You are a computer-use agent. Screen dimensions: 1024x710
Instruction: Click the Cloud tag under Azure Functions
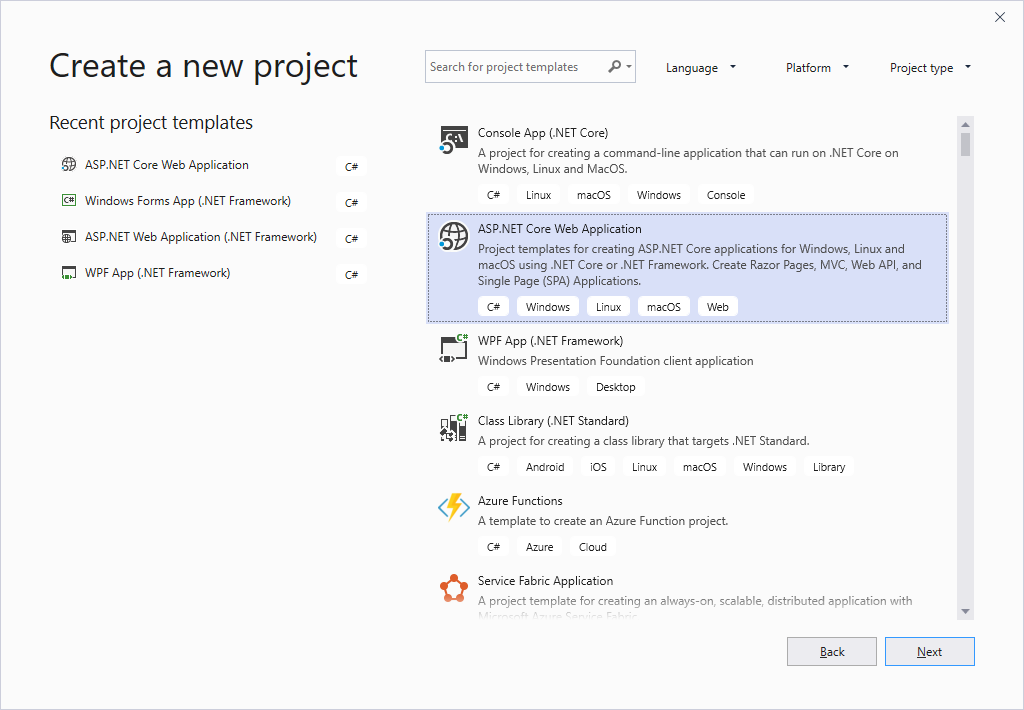coord(592,547)
